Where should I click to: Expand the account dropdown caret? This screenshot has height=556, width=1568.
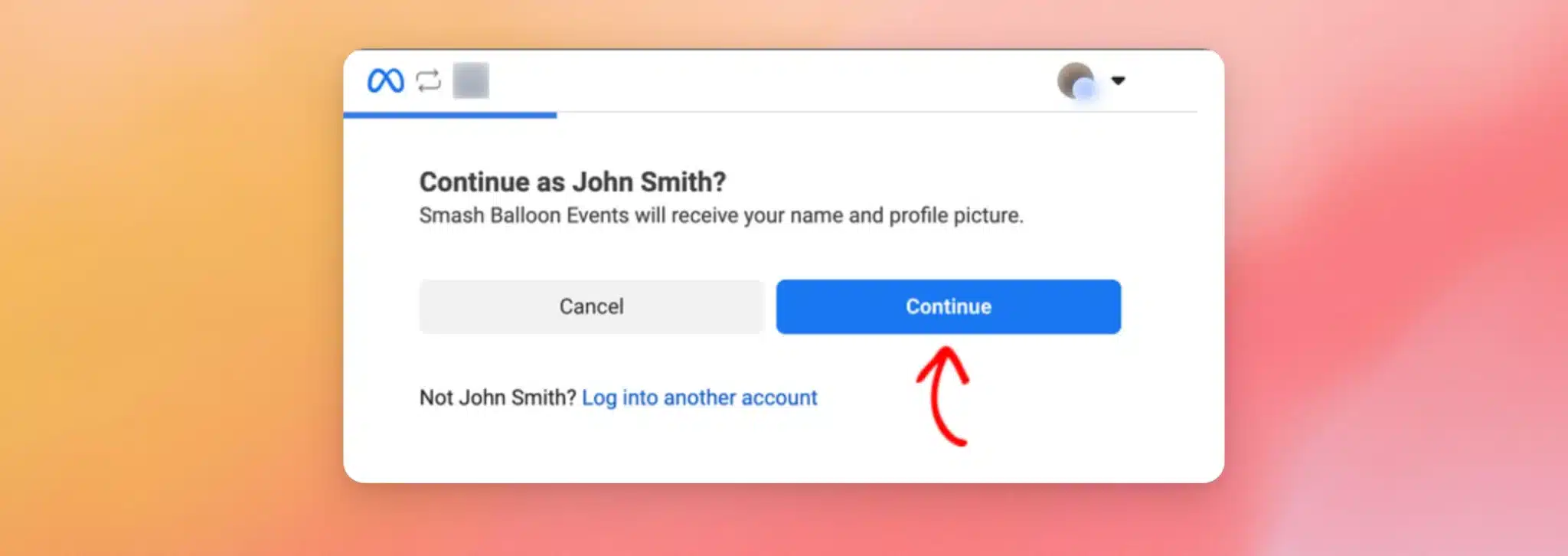coord(1118,80)
